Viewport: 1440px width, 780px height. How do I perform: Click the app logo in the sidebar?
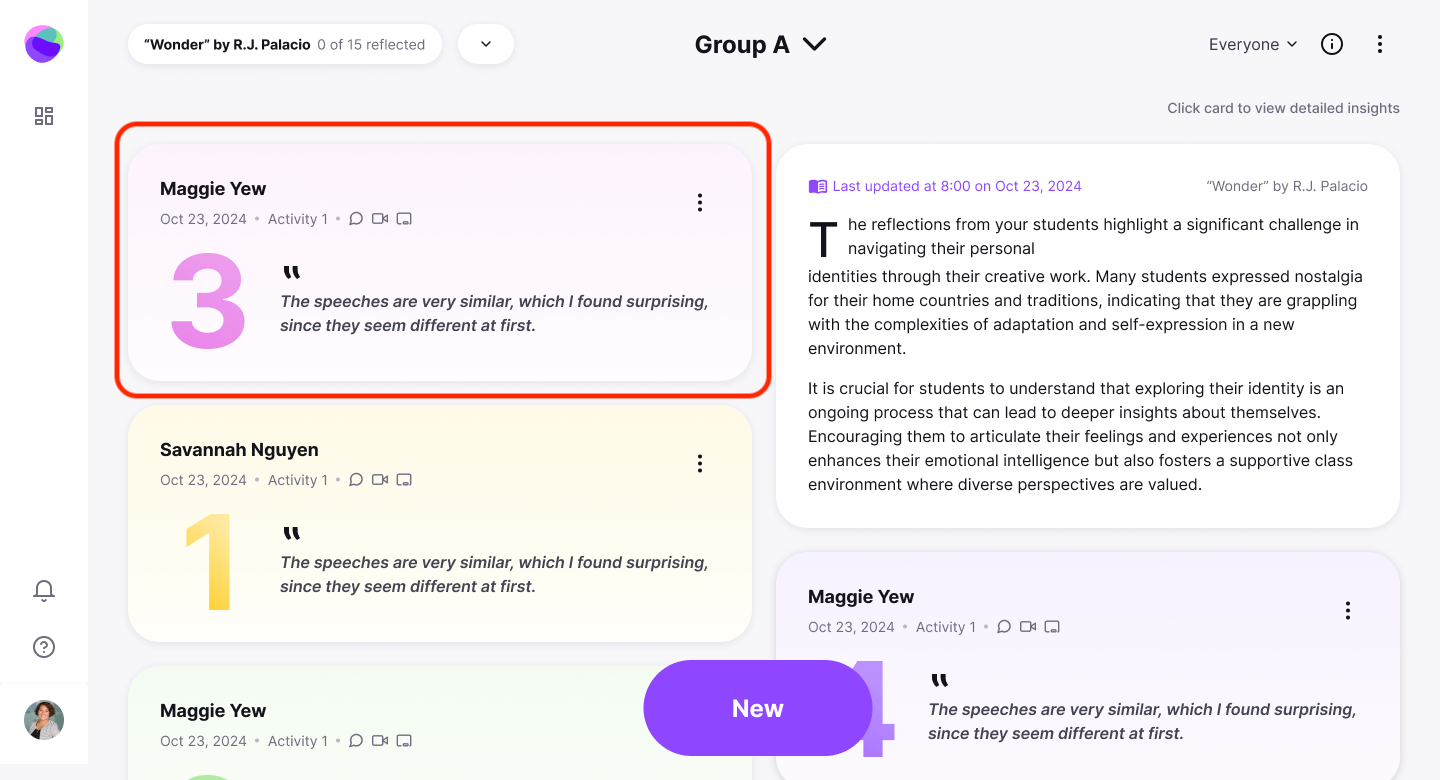pyautogui.click(x=44, y=44)
